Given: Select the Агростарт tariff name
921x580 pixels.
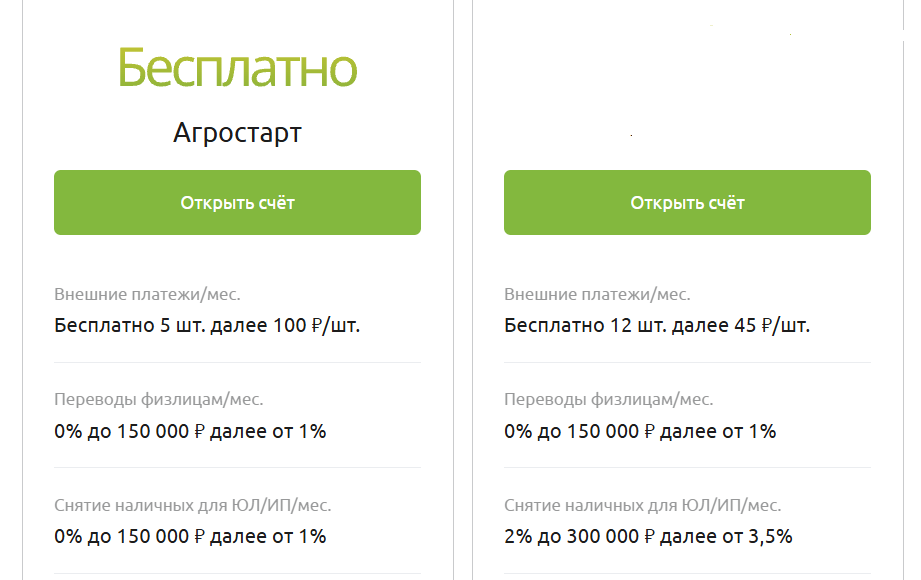Looking at the screenshot, I should (237, 133).
